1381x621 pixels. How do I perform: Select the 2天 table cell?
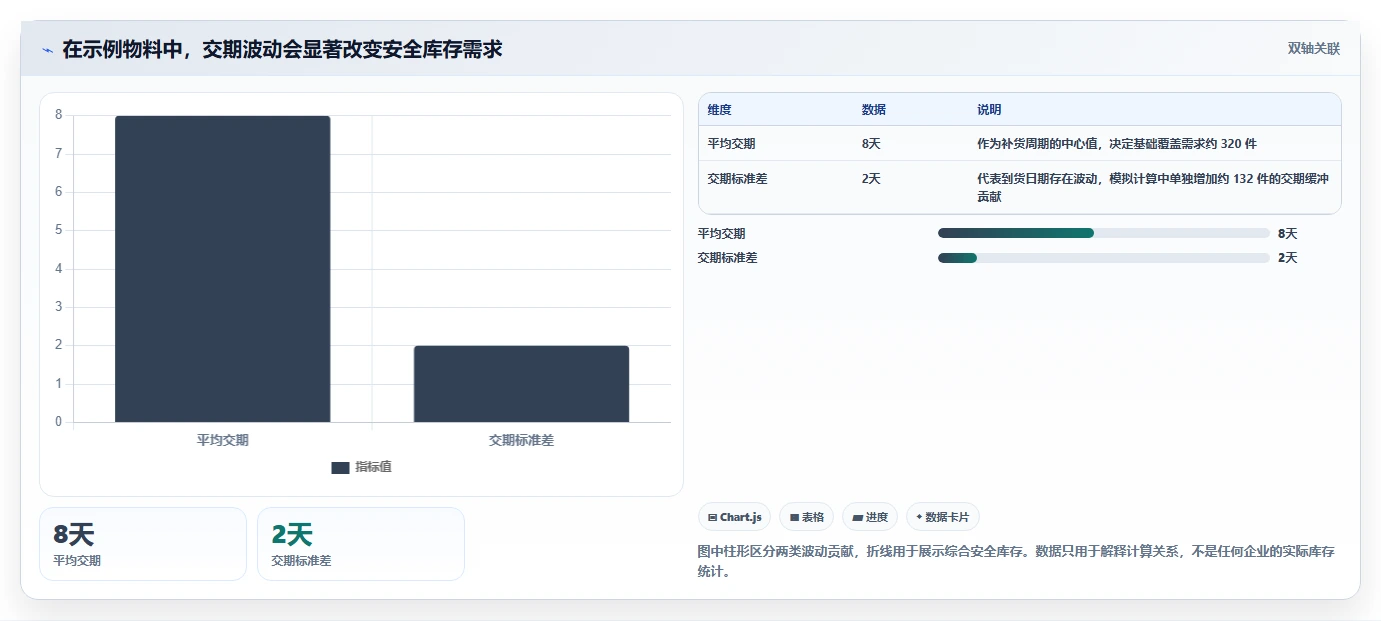pyautogui.click(x=871, y=179)
